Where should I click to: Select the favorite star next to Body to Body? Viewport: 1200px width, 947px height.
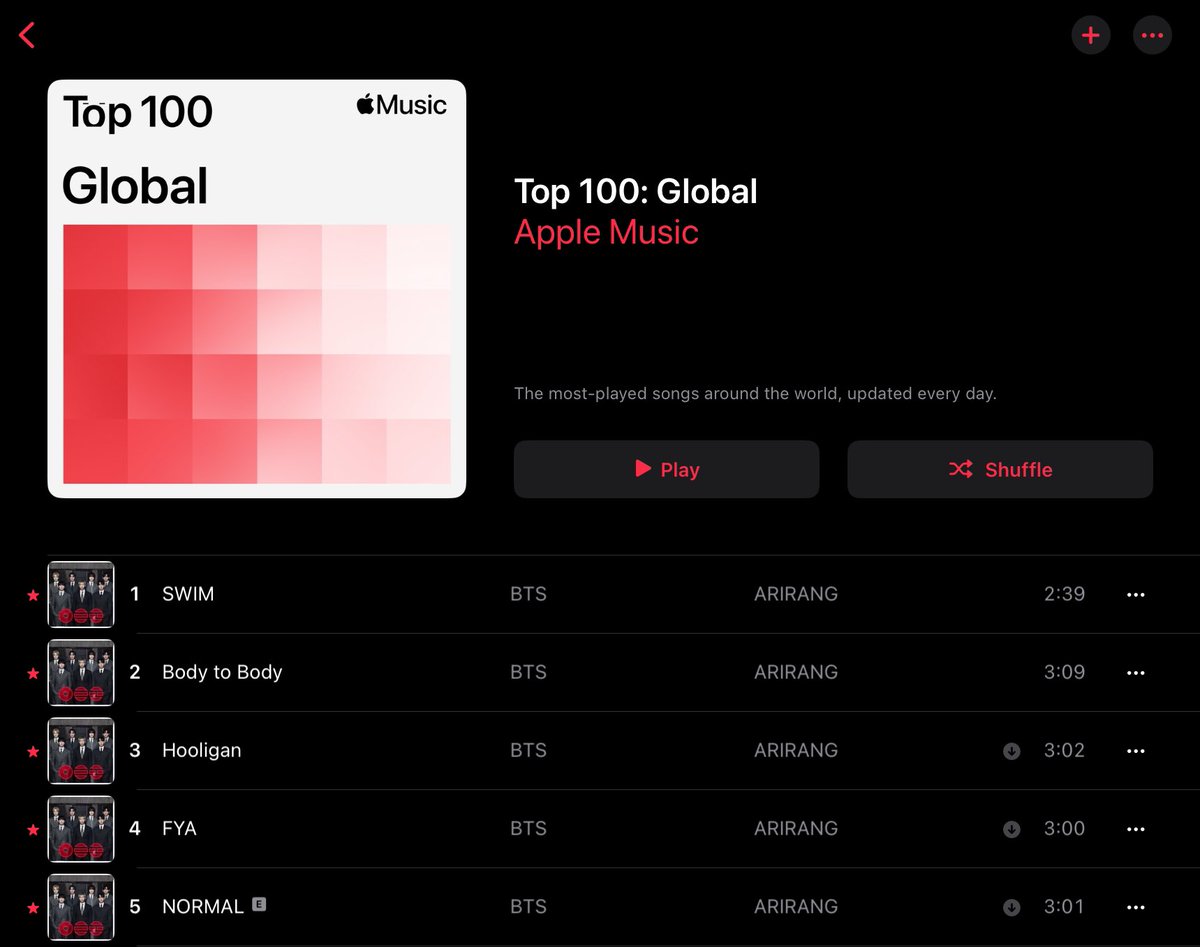point(32,673)
